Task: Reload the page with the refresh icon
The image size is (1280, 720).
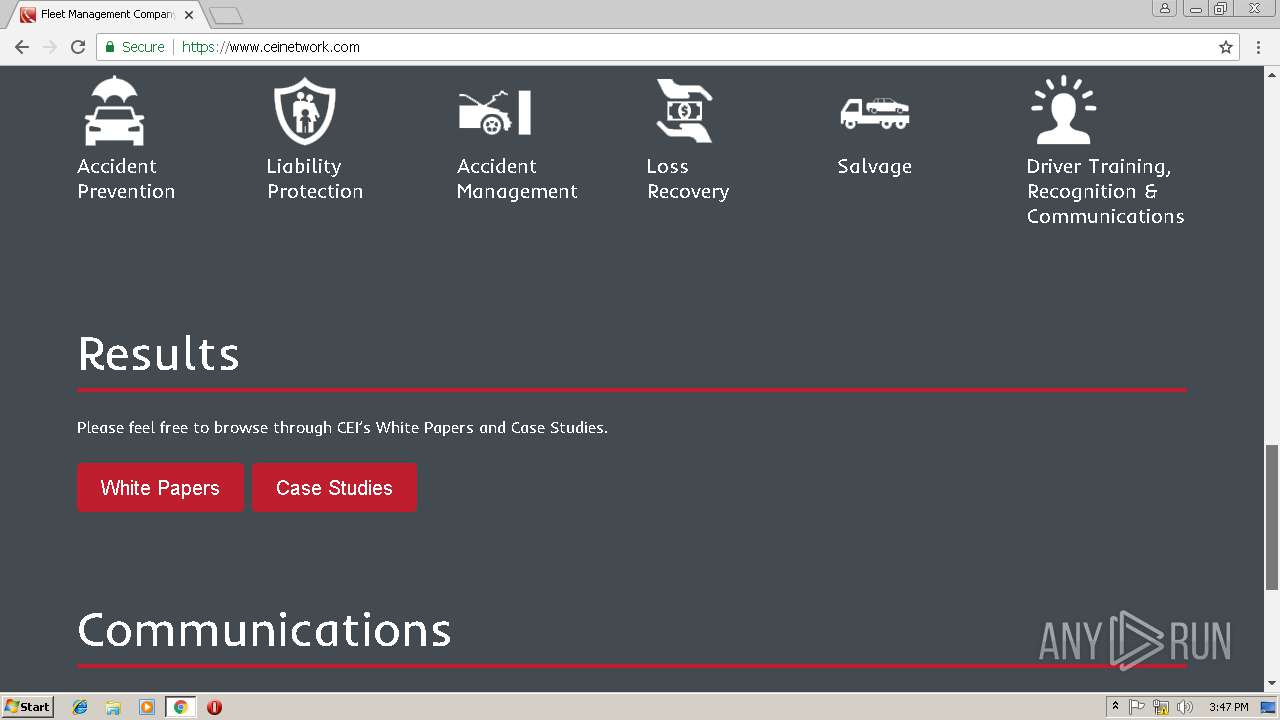Action: (78, 47)
